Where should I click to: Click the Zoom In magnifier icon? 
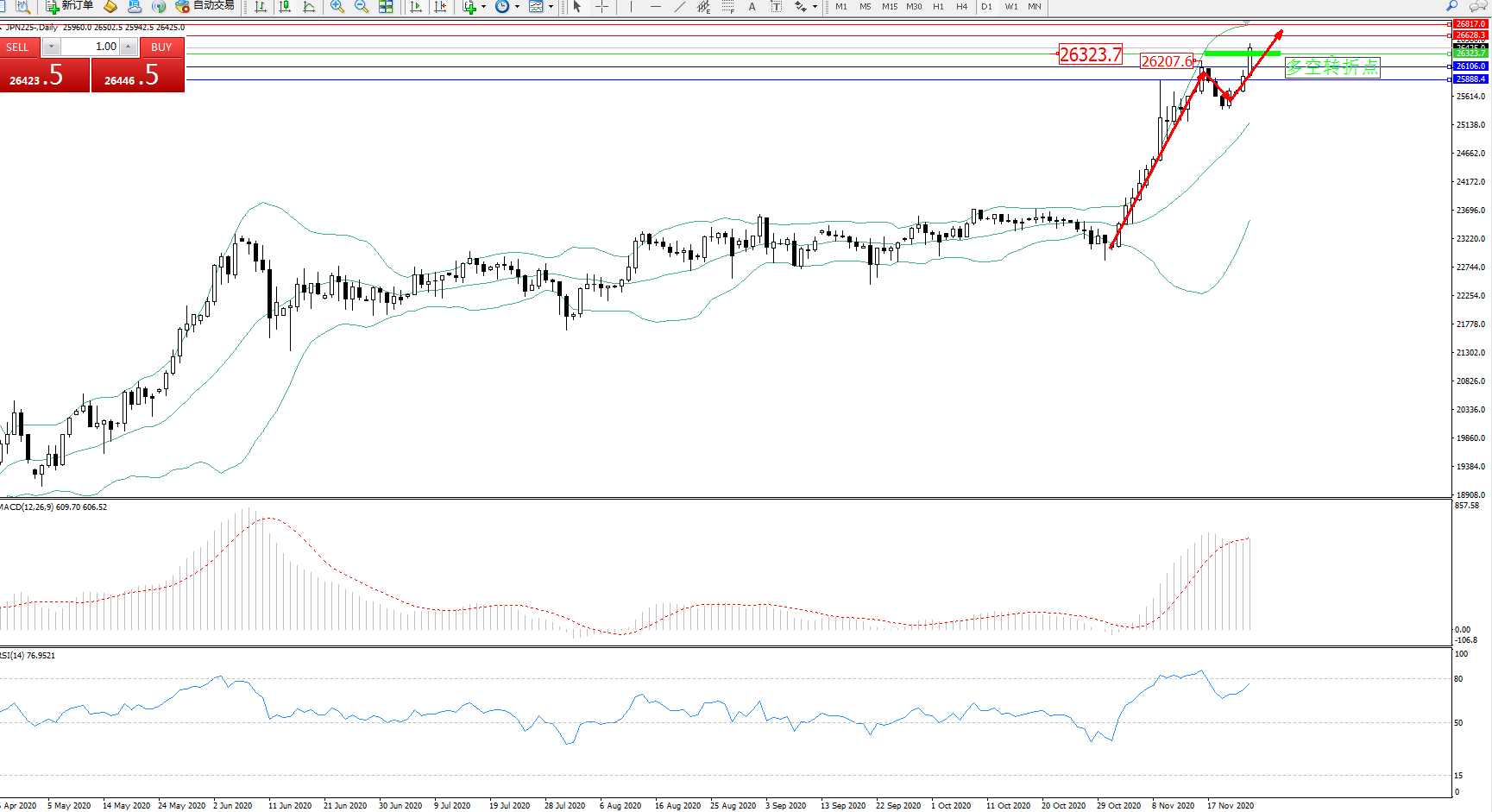click(337, 7)
